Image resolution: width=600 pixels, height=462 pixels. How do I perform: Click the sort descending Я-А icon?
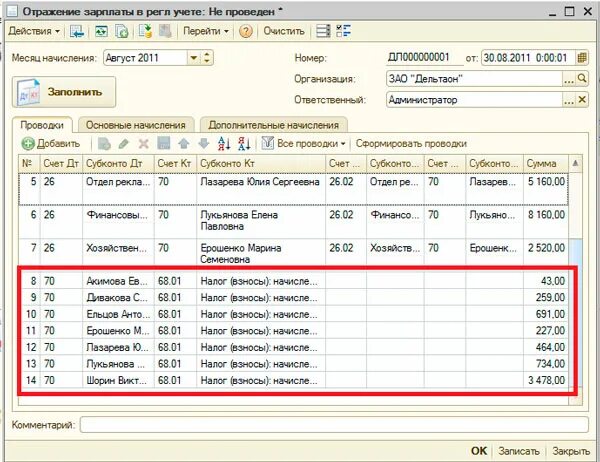[x=244, y=144]
